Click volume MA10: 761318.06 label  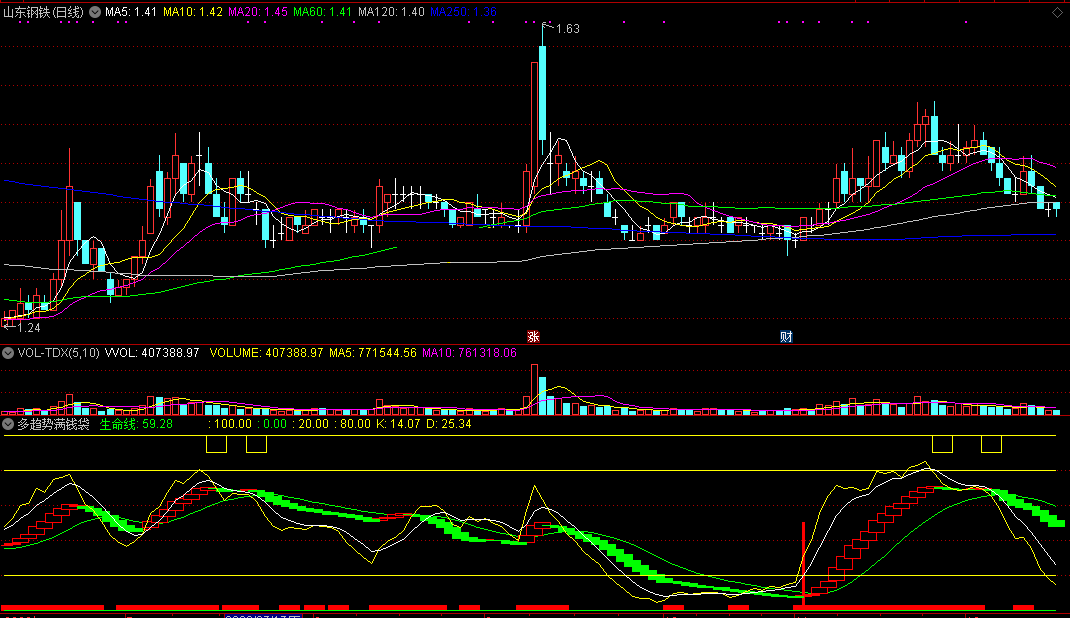469,353
